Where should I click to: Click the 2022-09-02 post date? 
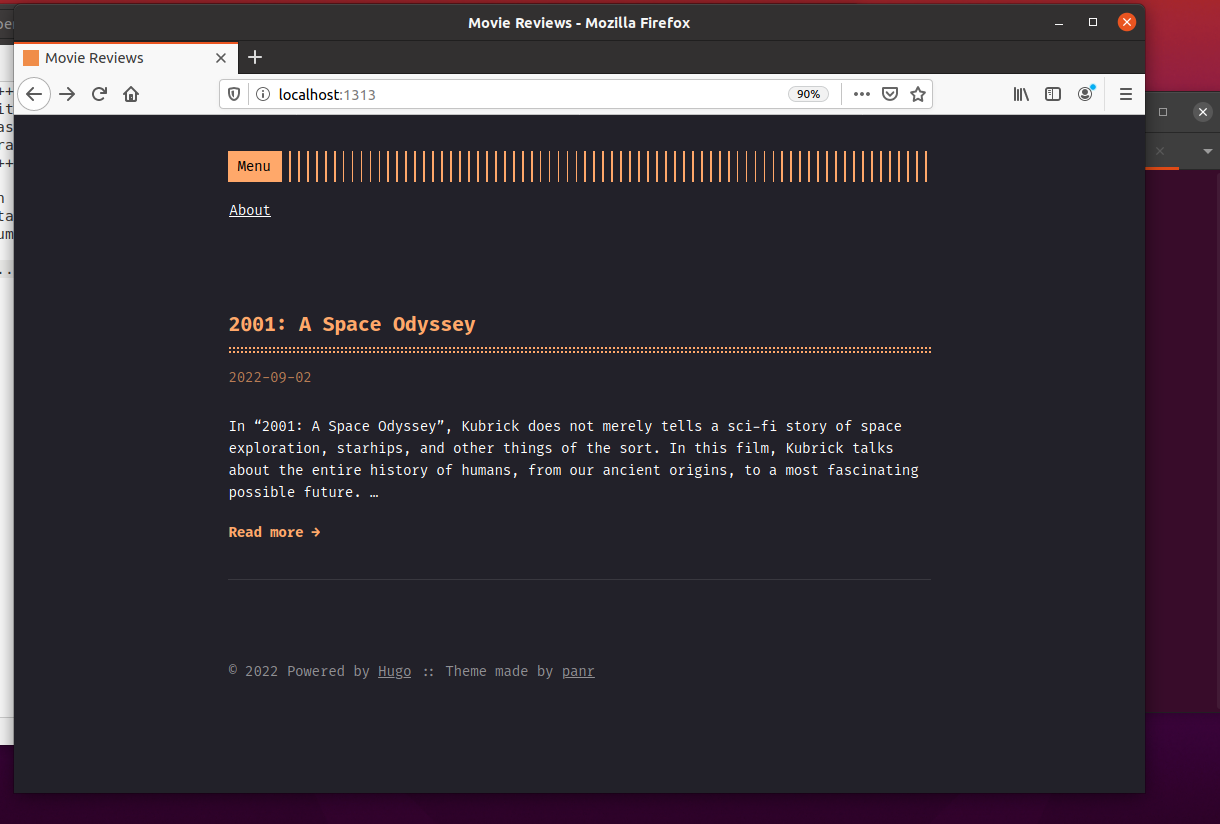click(270, 377)
